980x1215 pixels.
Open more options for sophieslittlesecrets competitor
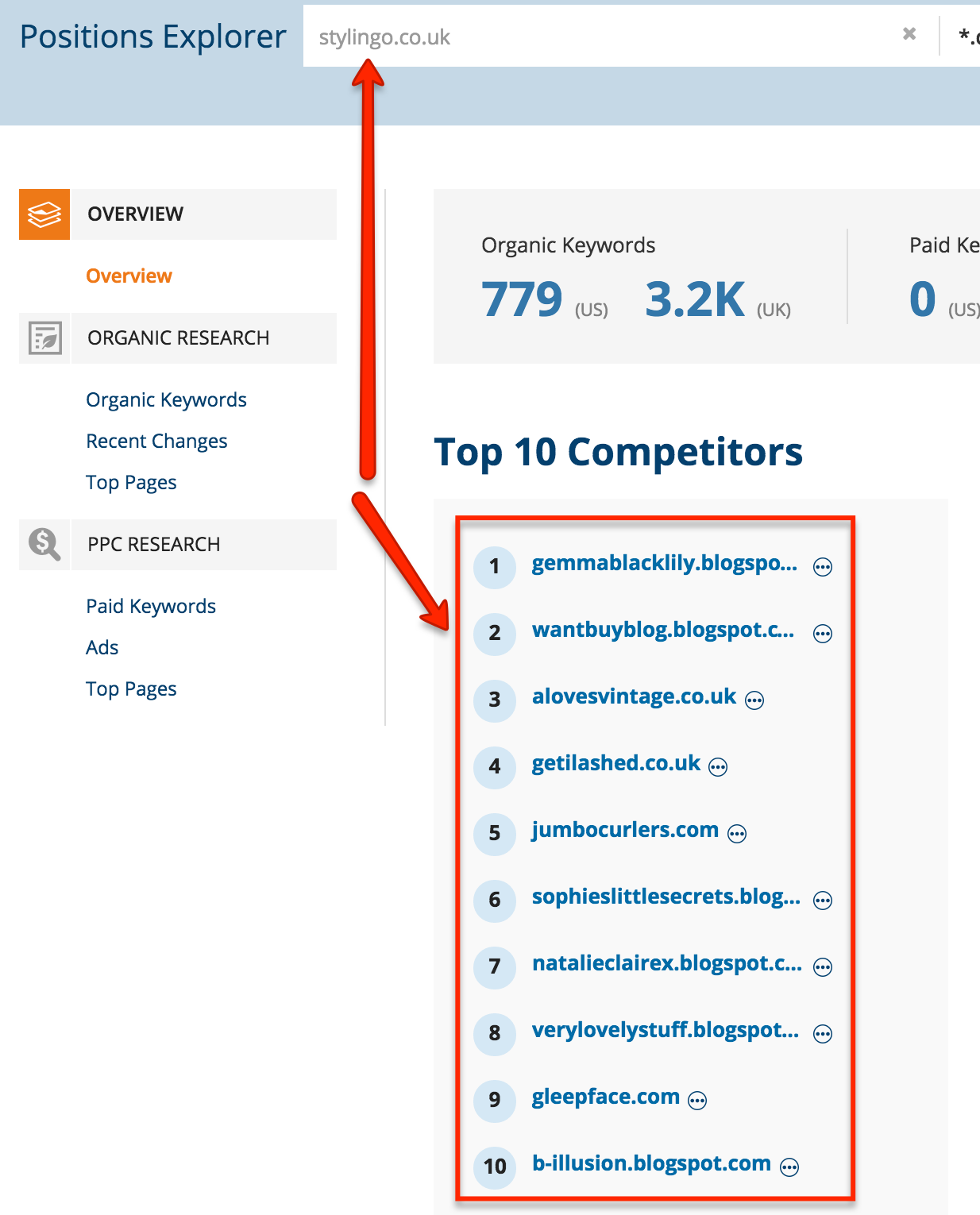pyautogui.click(x=823, y=901)
